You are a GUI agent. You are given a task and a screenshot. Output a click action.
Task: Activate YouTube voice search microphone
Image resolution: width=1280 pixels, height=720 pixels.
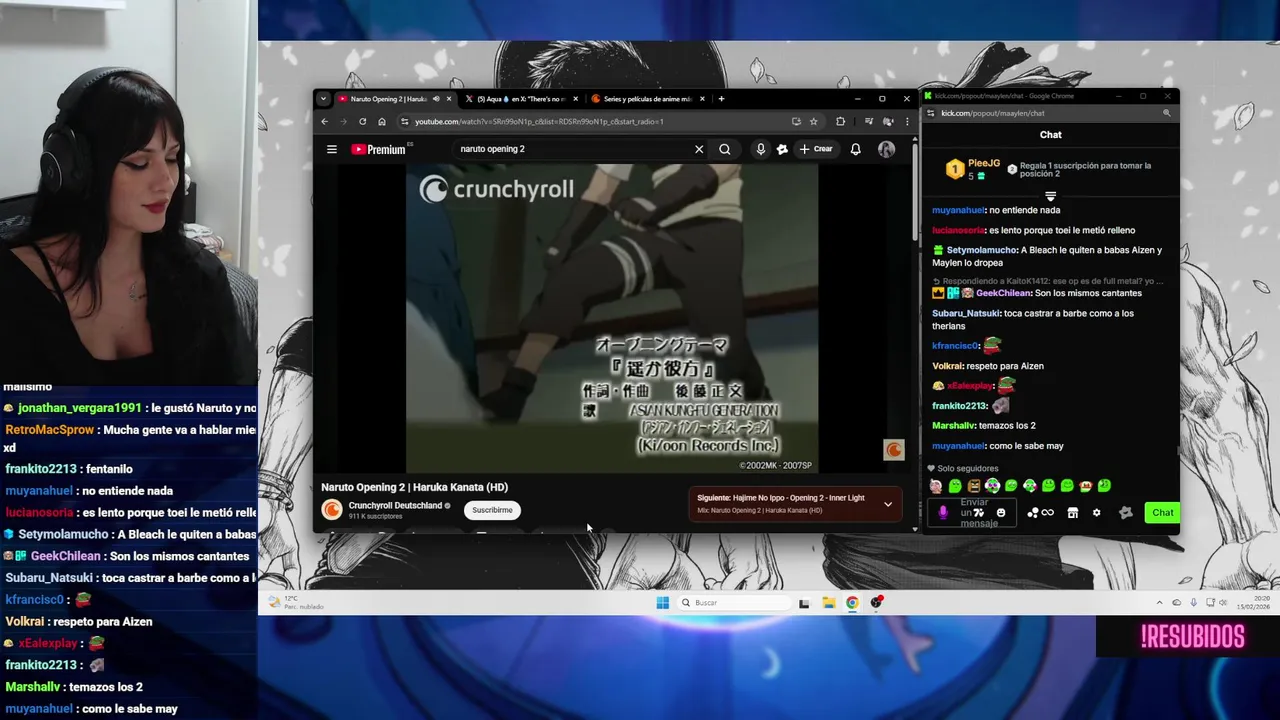[761, 149]
